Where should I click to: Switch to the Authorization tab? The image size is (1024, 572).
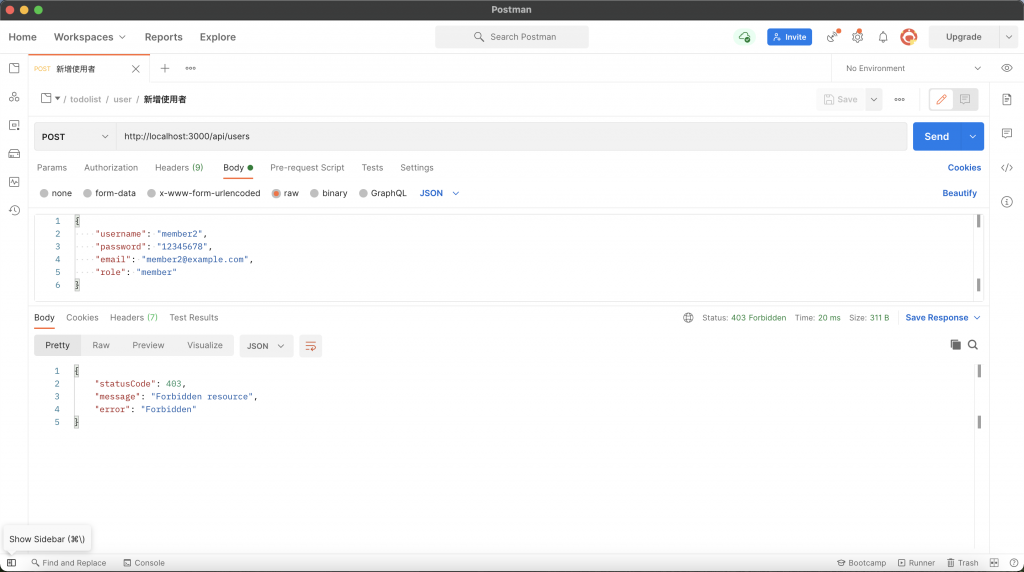[x=111, y=168]
